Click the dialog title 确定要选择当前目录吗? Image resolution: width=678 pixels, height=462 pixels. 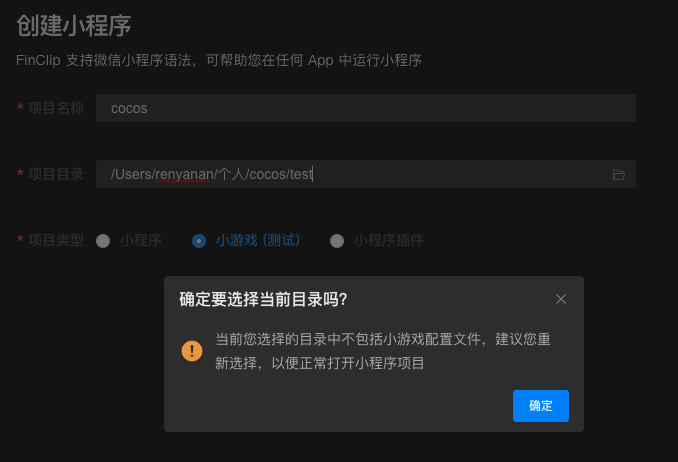(263, 299)
